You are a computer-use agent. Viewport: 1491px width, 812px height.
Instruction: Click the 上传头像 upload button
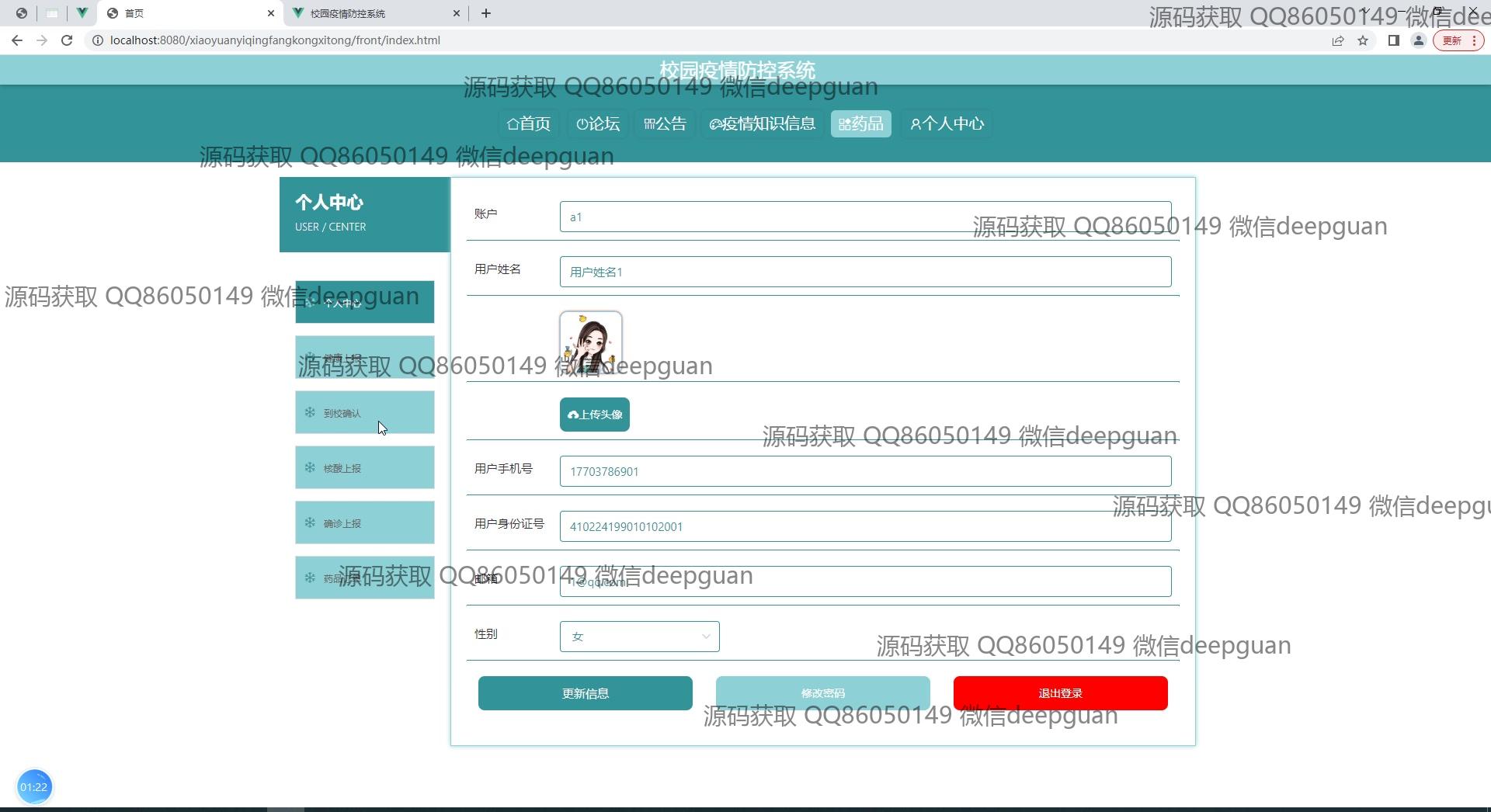[595, 415]
